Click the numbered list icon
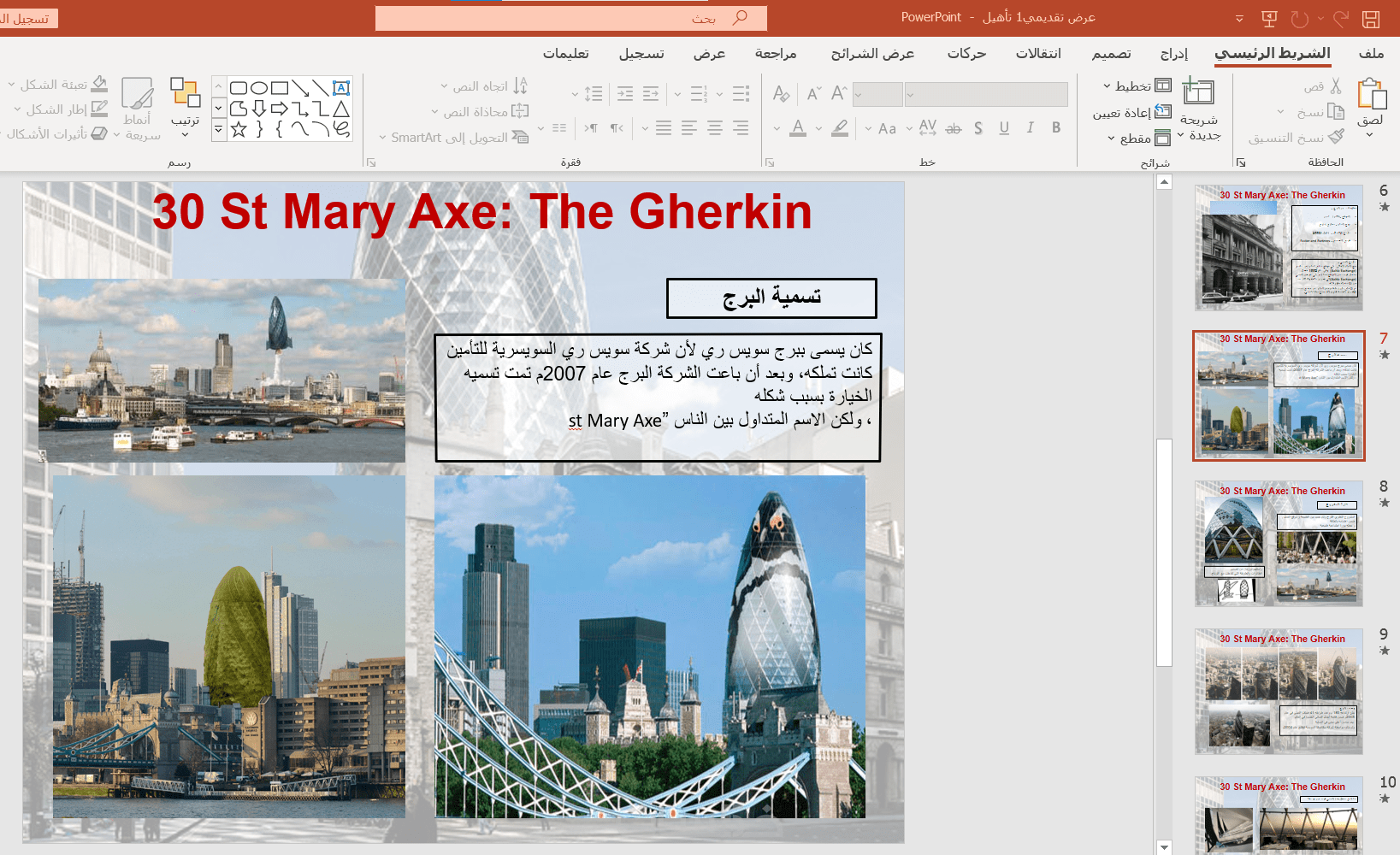This screenshot has height=855, width=1400. pos(699,93)
